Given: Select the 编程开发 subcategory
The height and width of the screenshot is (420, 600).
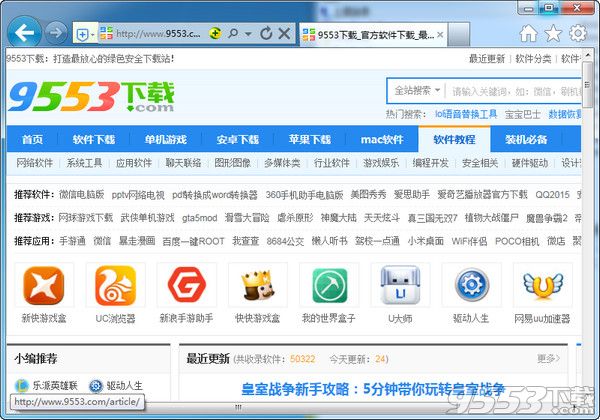Looking at the screenshot, I should (430, 163).
